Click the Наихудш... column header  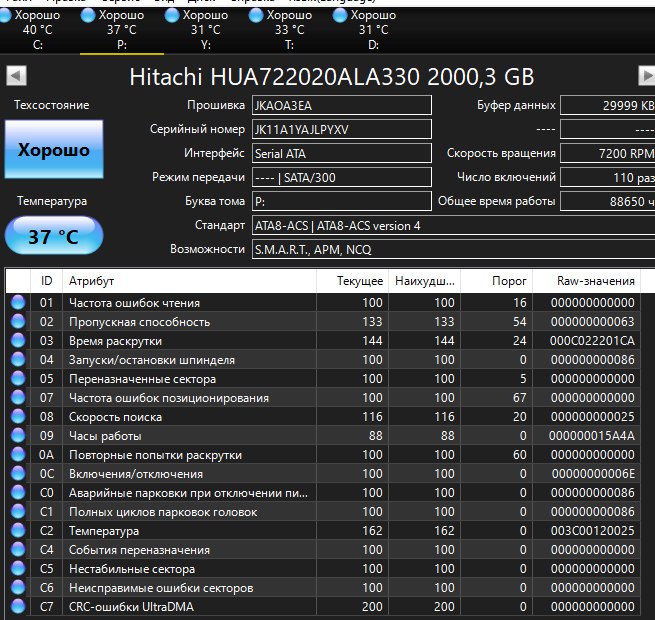click(424, 281)
